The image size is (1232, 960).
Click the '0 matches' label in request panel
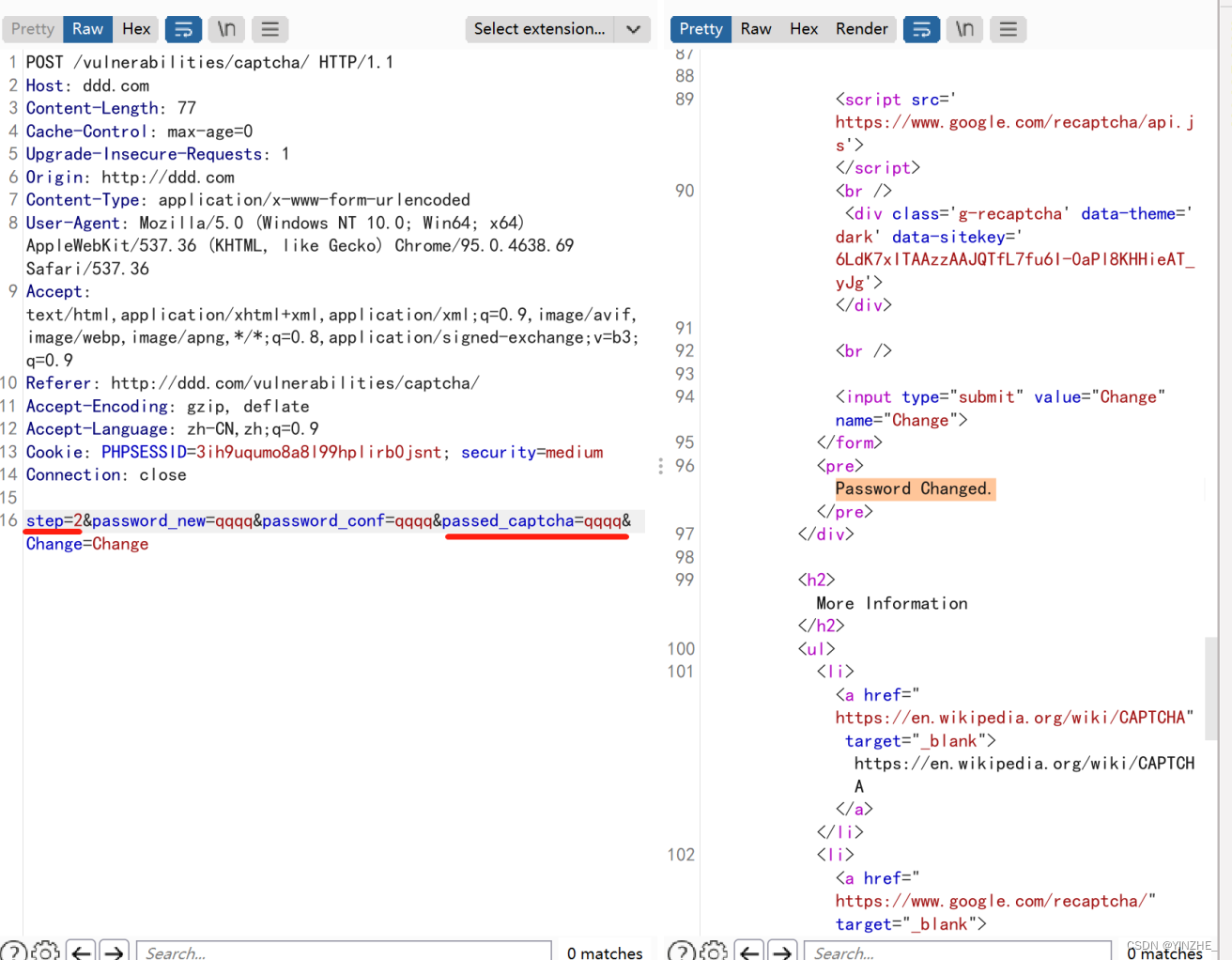[x=605, y=952]
